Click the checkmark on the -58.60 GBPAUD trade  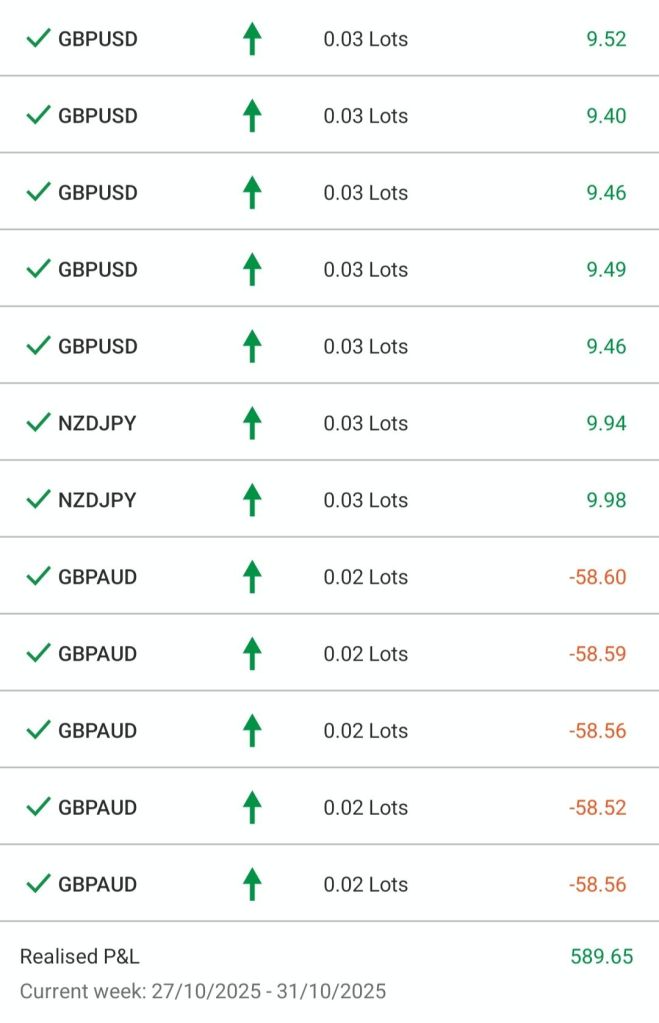(38, 577)
